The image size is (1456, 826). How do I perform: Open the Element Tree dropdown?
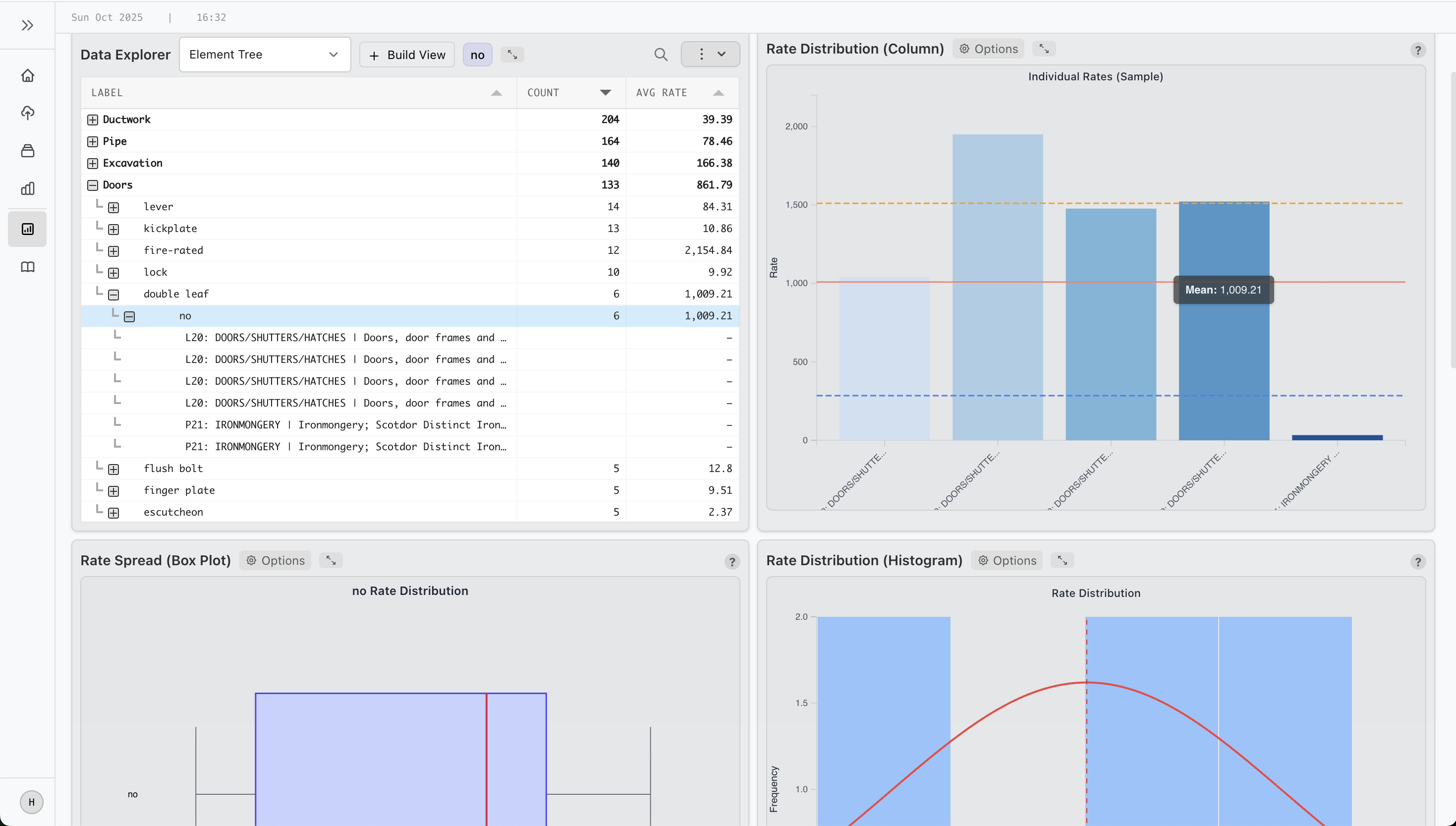pos(265,55)
